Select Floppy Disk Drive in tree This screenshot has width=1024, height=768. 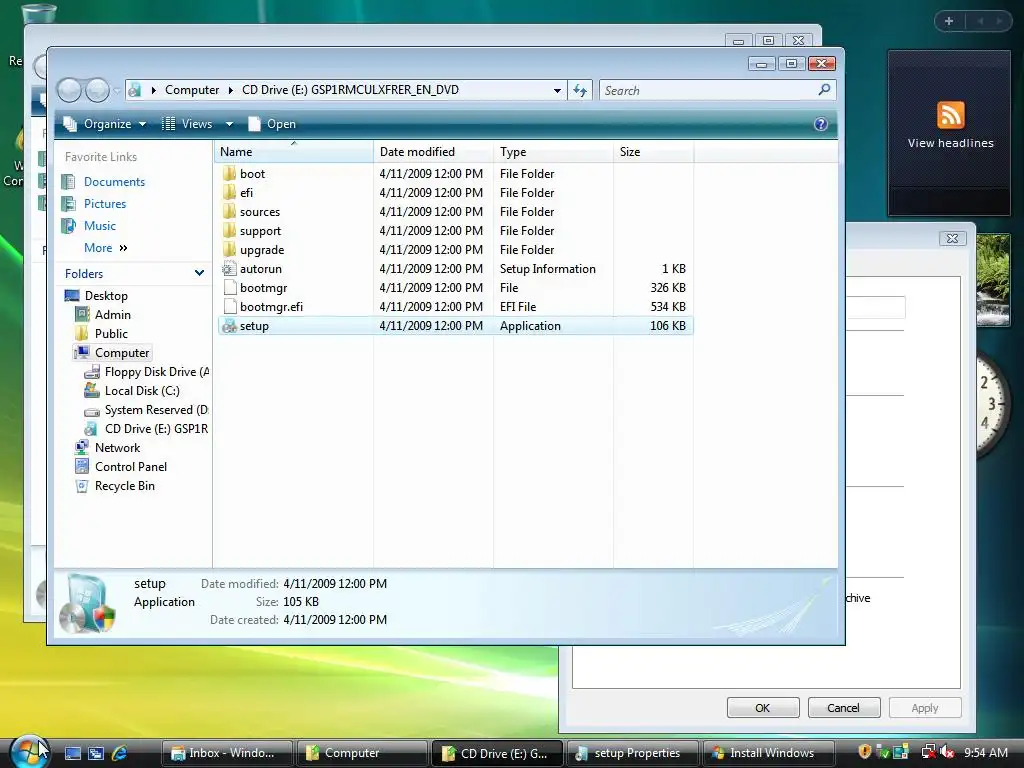pos(157,372)
